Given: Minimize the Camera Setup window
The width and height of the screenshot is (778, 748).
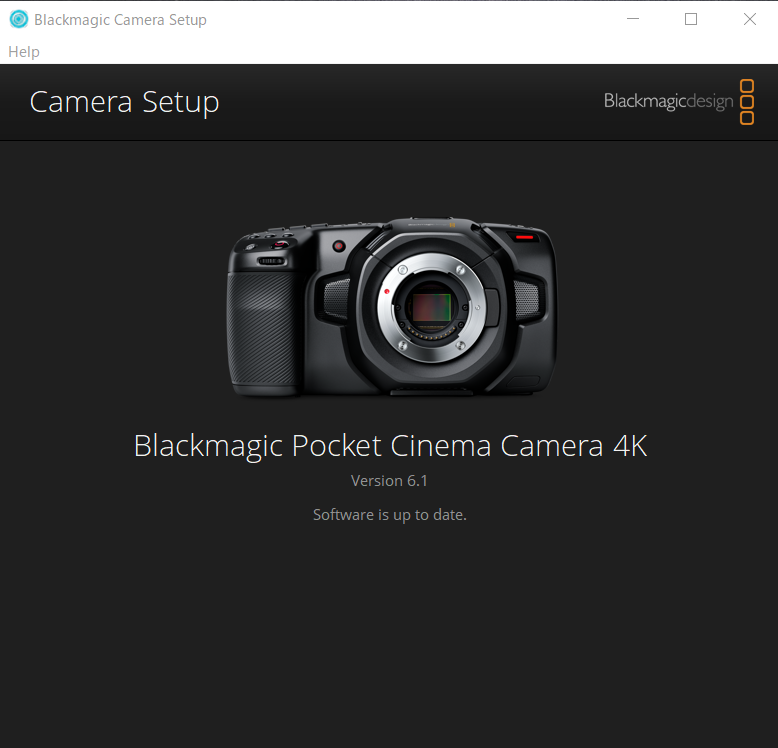Looking at the screenshot, I should (631, 19).
